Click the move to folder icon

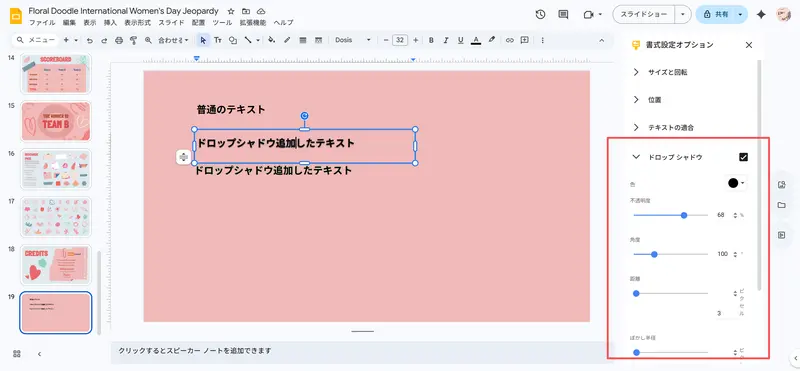[x=246, y=11]
